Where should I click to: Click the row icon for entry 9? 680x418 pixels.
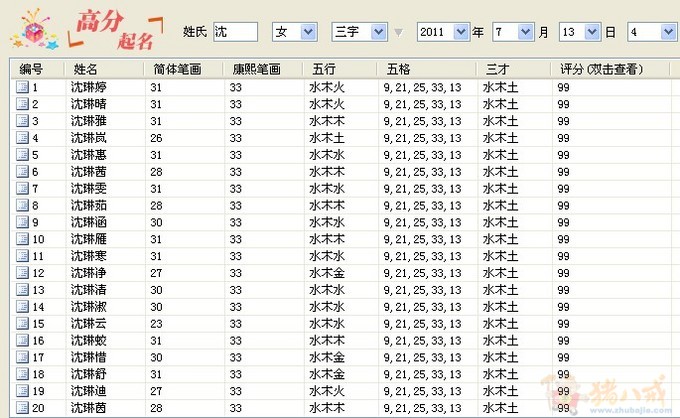[23, 222]
